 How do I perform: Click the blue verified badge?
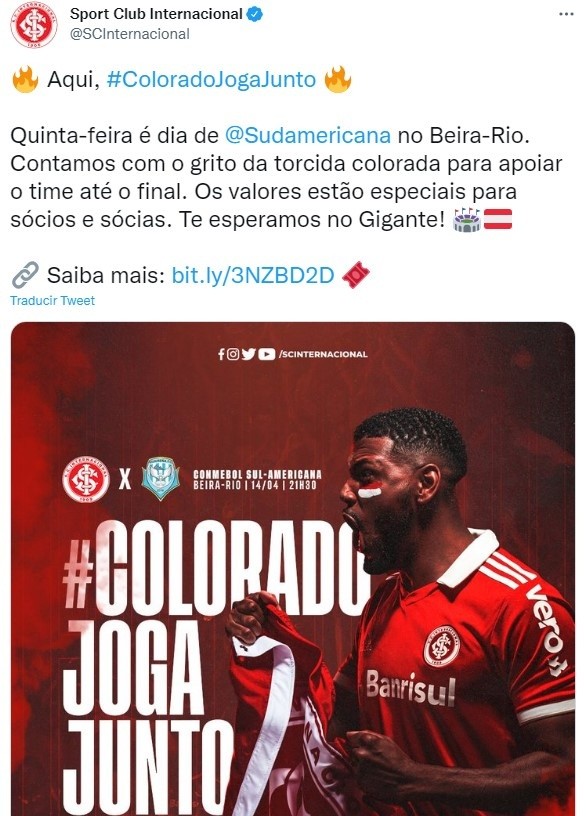pyautogui.click(x=254, y=14)
